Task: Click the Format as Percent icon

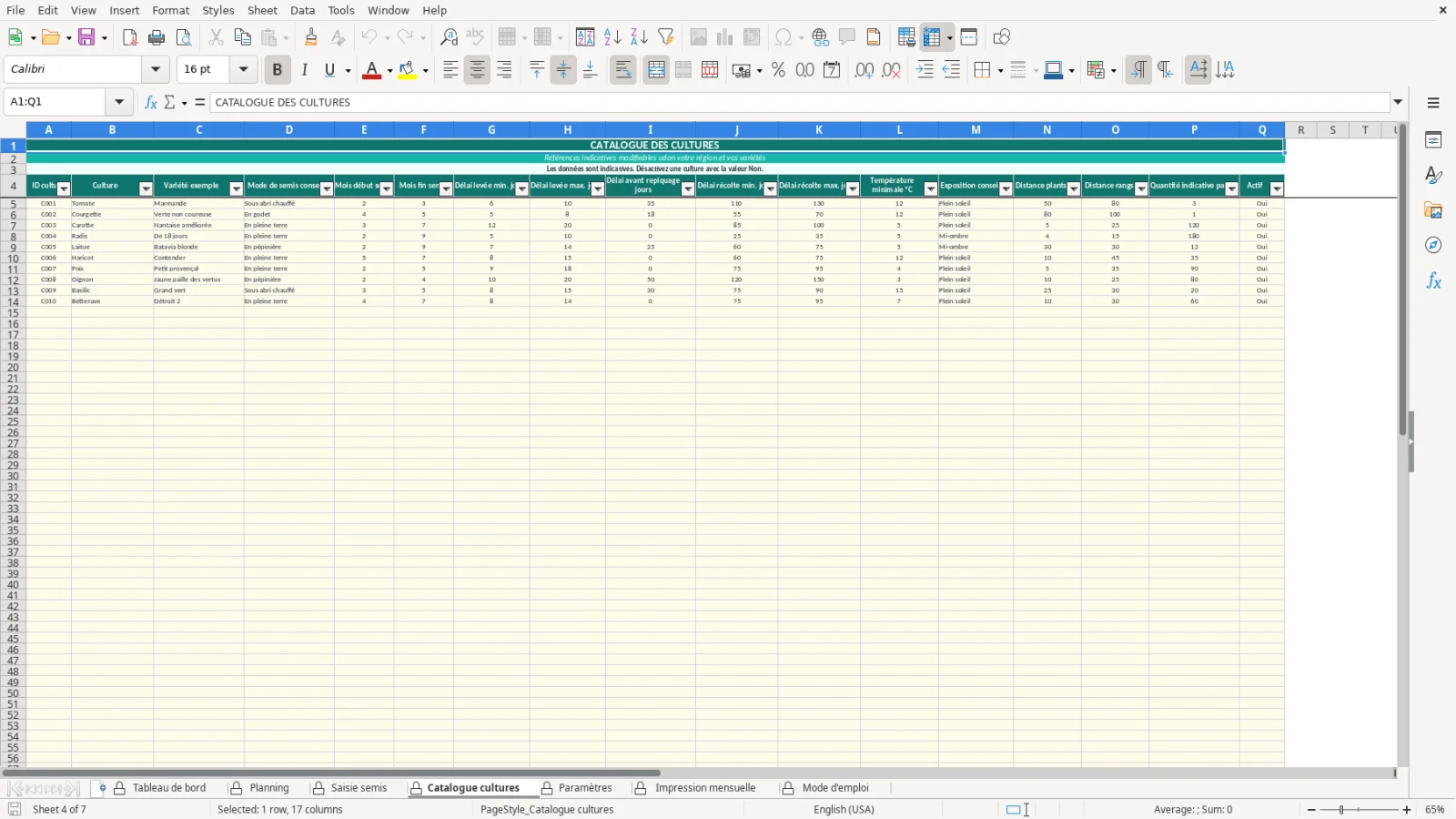Action: pyautogui.click(x=778, y=70)
